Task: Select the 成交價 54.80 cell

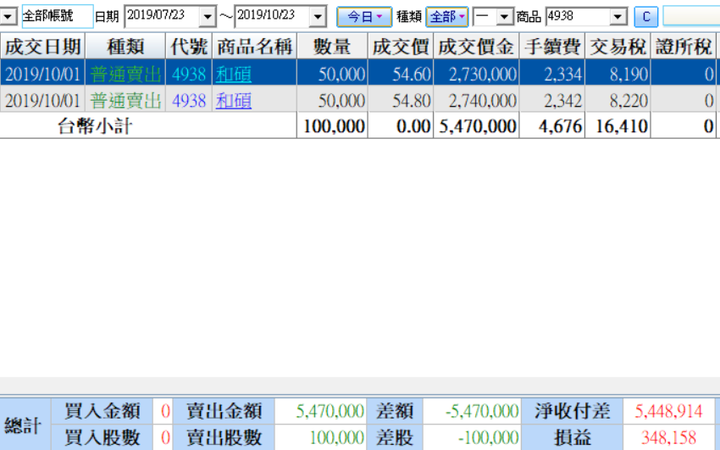Action: [400, 101]
